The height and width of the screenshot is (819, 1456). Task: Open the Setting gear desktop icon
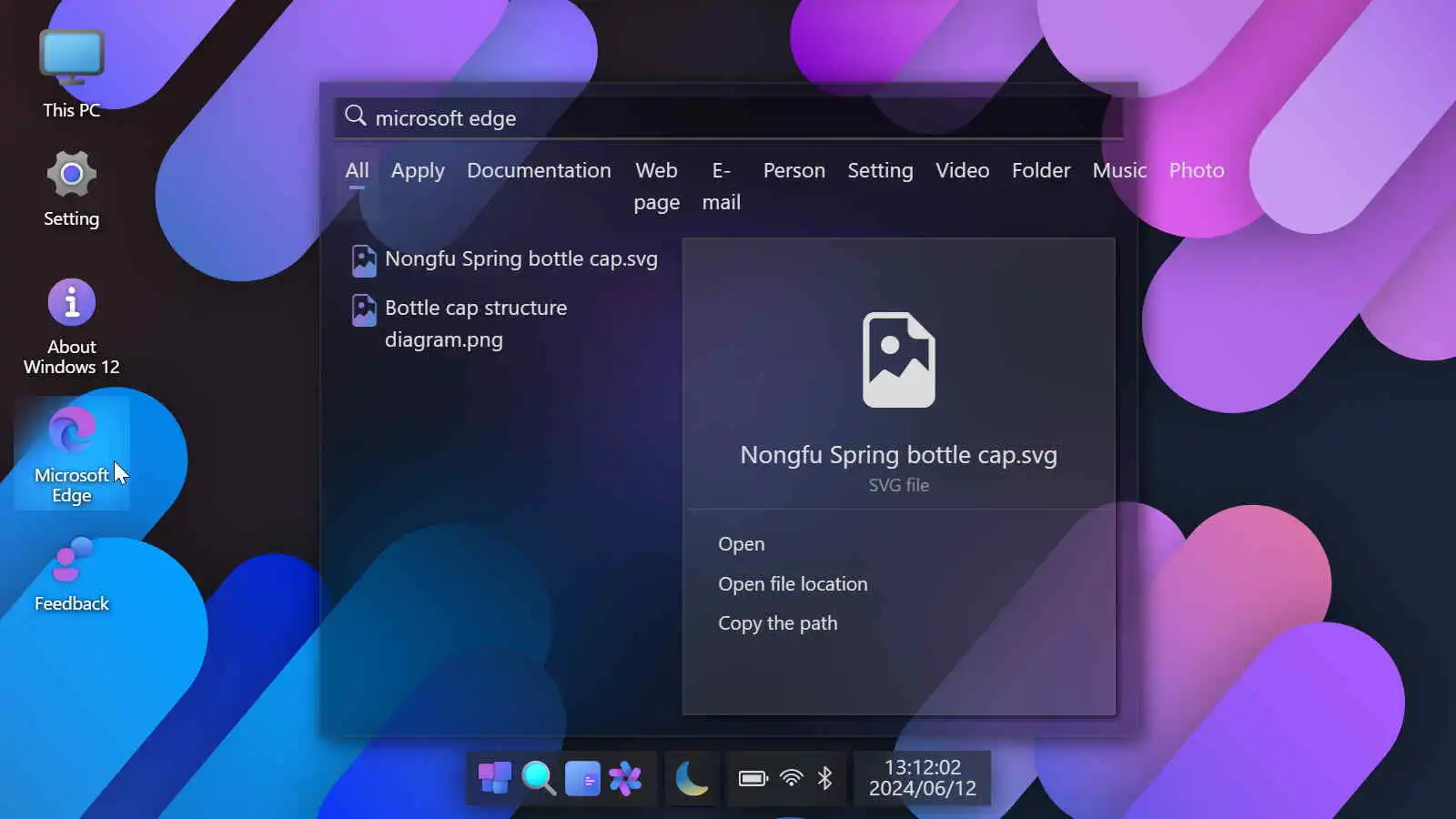[71, 189]
